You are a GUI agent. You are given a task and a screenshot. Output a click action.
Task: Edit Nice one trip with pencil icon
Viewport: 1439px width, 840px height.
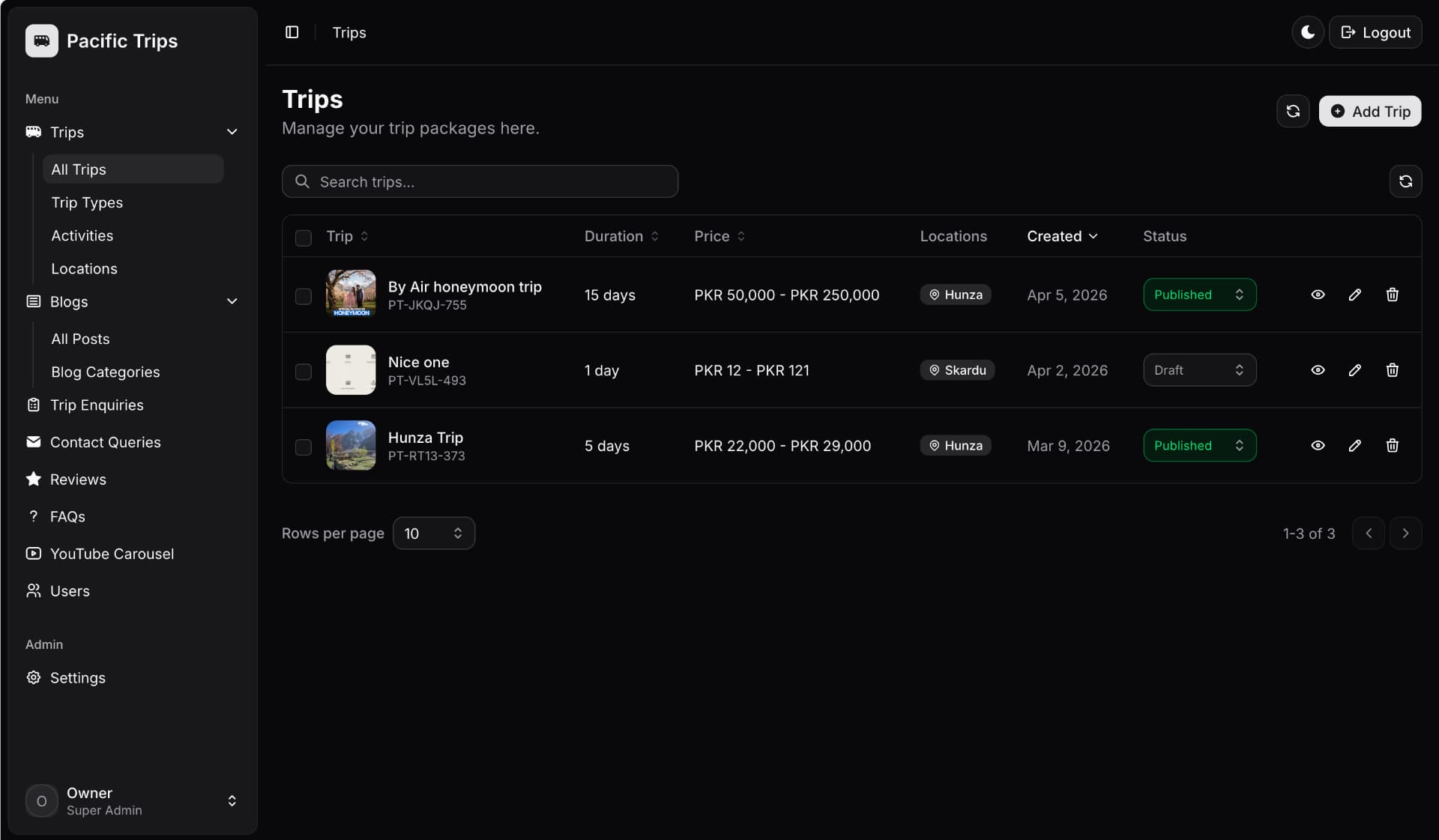[x=1355, y=370]
